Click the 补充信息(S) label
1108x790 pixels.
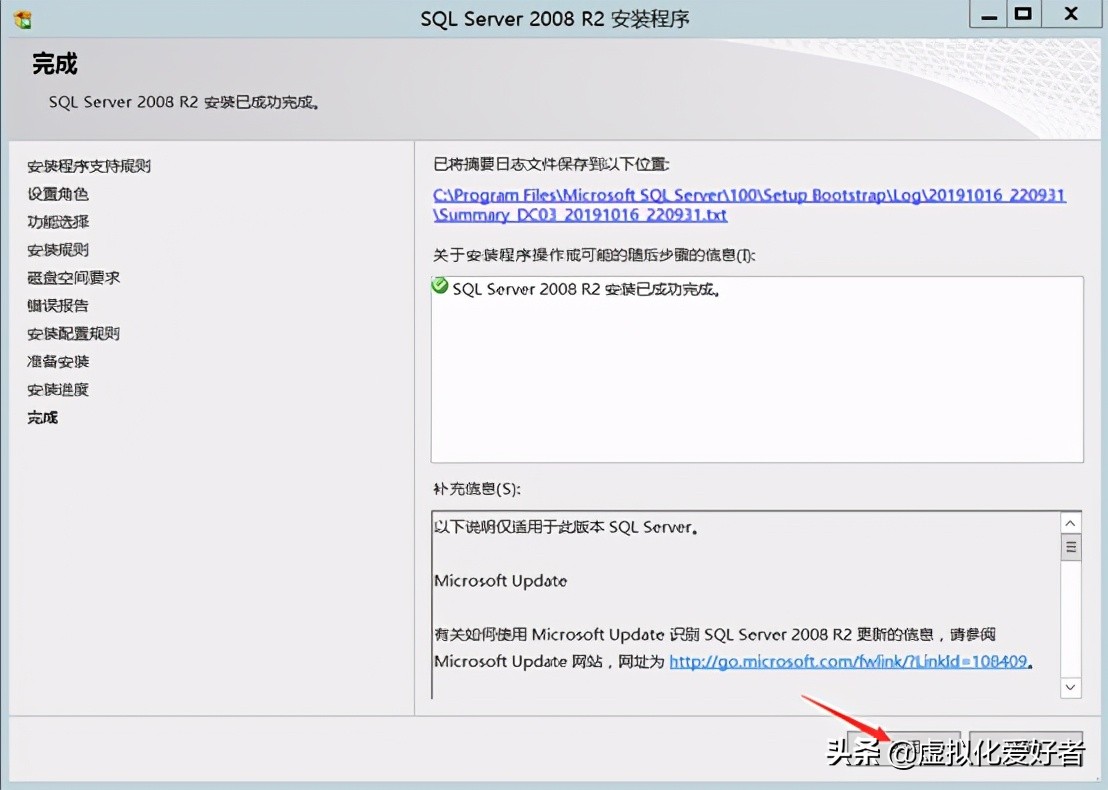477,489
